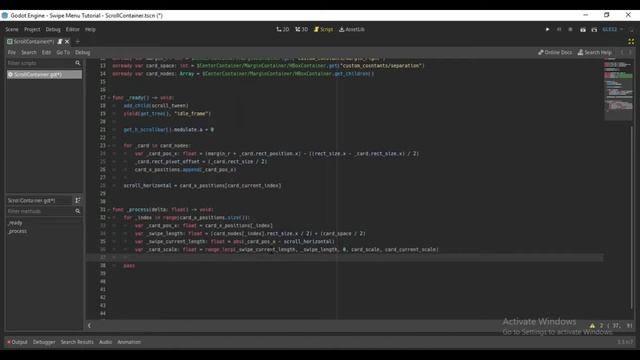The width and height of the screenshot is (640, 360).
Task: Open the script editor Debug menu
Action: [x=82, y=52]
